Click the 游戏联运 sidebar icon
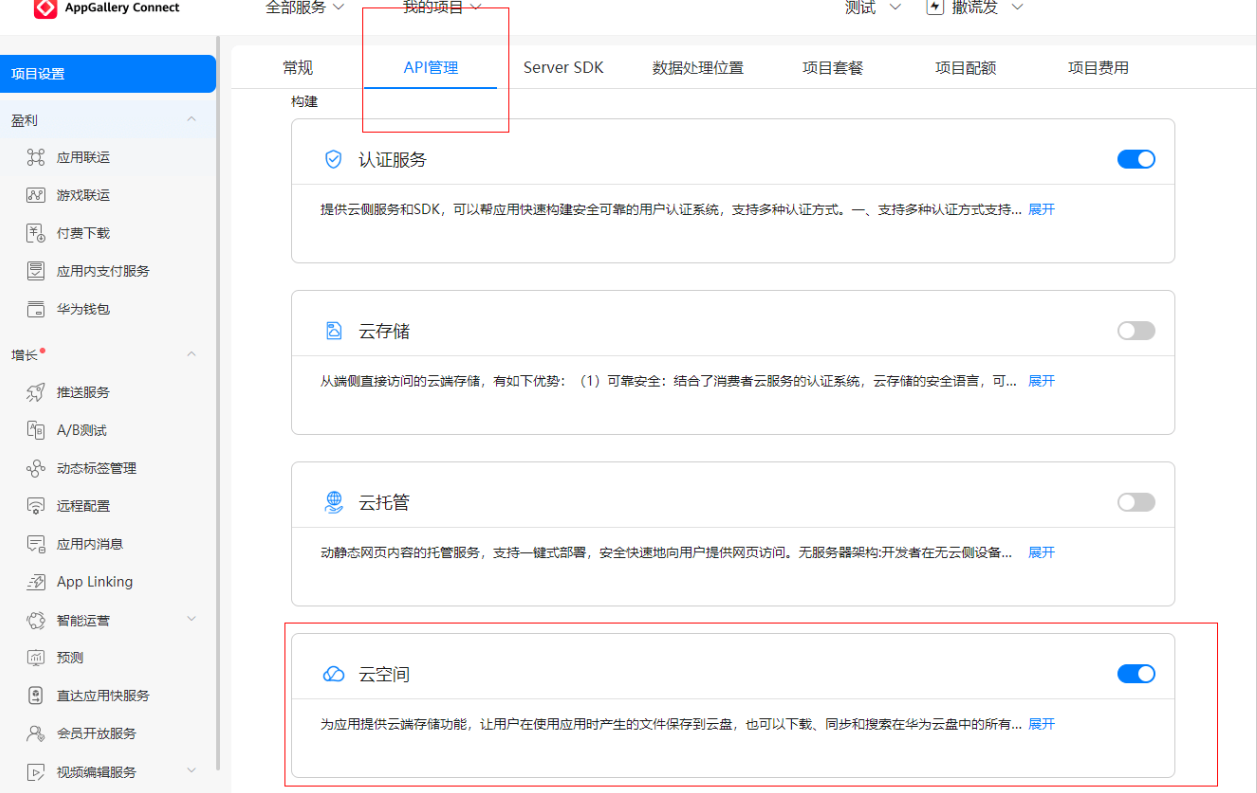 36,195
